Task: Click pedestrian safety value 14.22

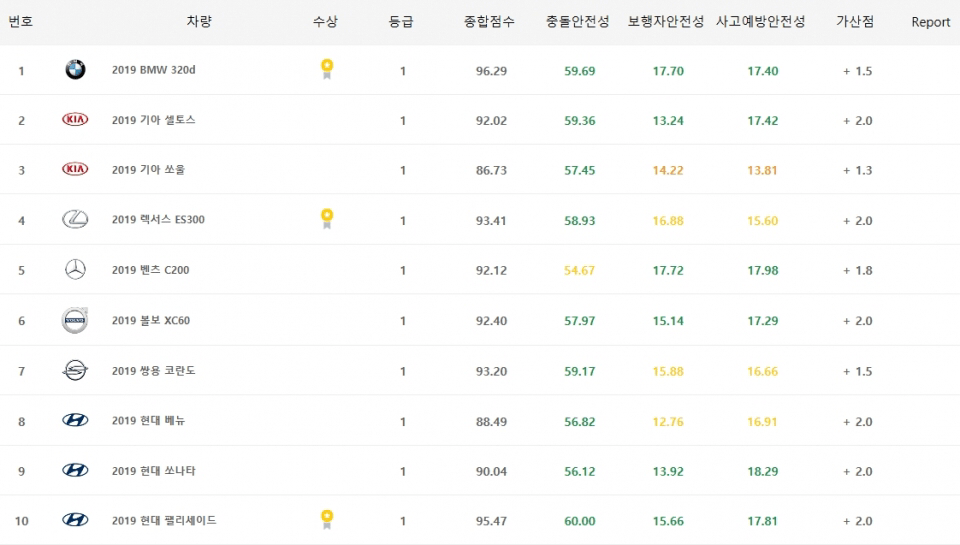Action: (x=668, y=170)
